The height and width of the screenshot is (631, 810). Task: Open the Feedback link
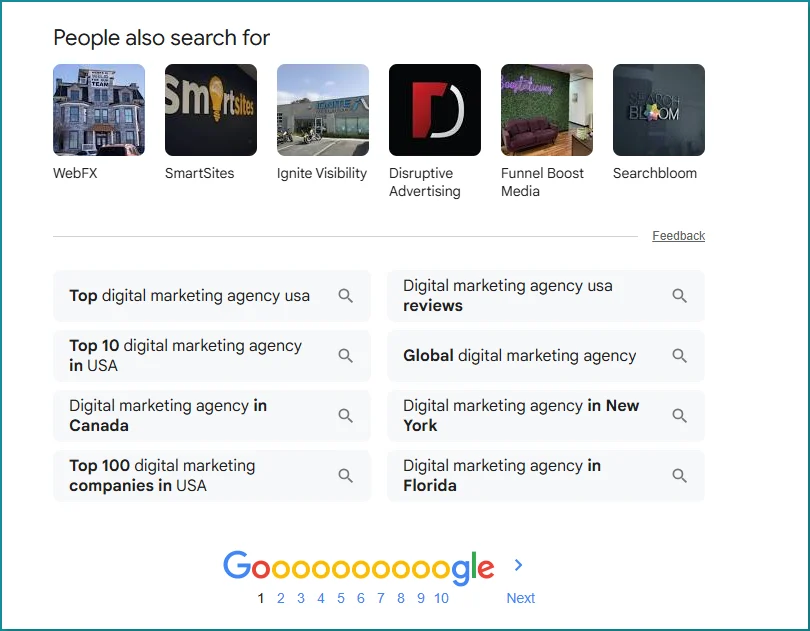click(x=678, y=236)
